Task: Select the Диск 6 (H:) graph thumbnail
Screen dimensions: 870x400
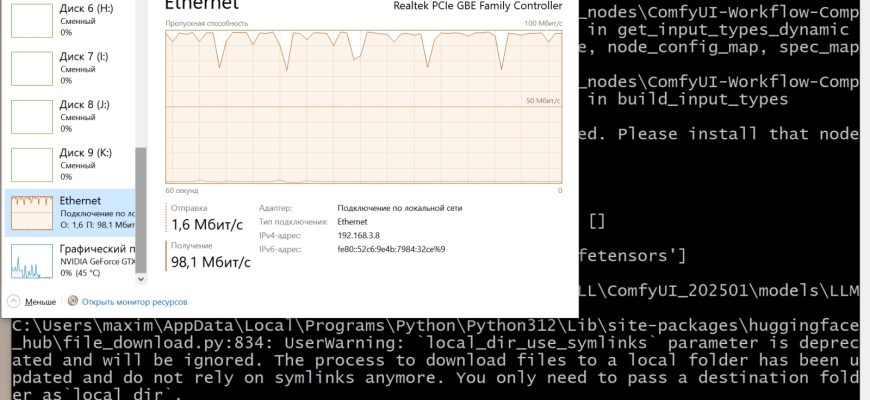Action: pos(29,19)
